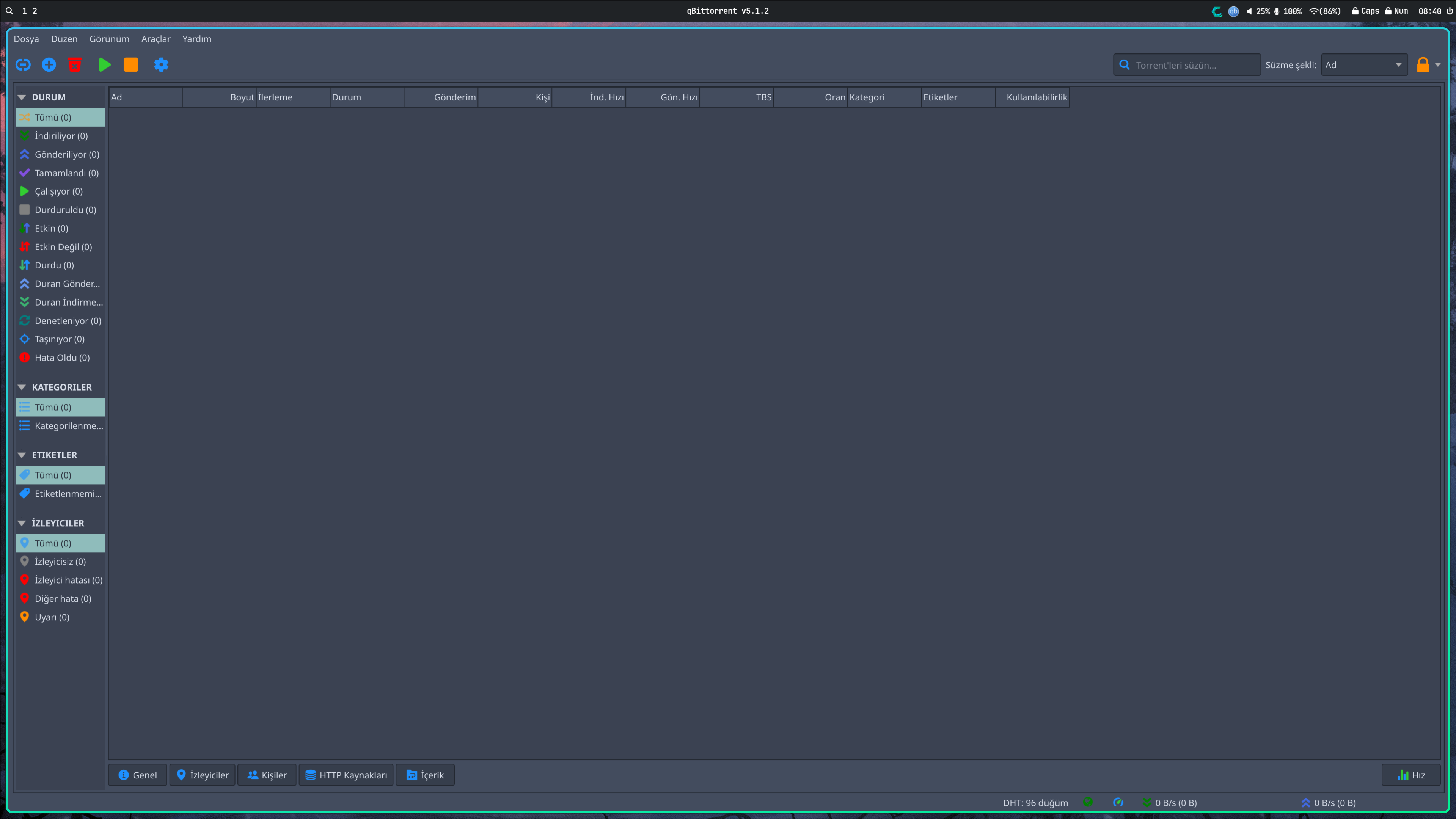This screenshot has width=1456, height=819.
Task: Open the 'Süzme şekli' combo box
Action: (1364, 65)
